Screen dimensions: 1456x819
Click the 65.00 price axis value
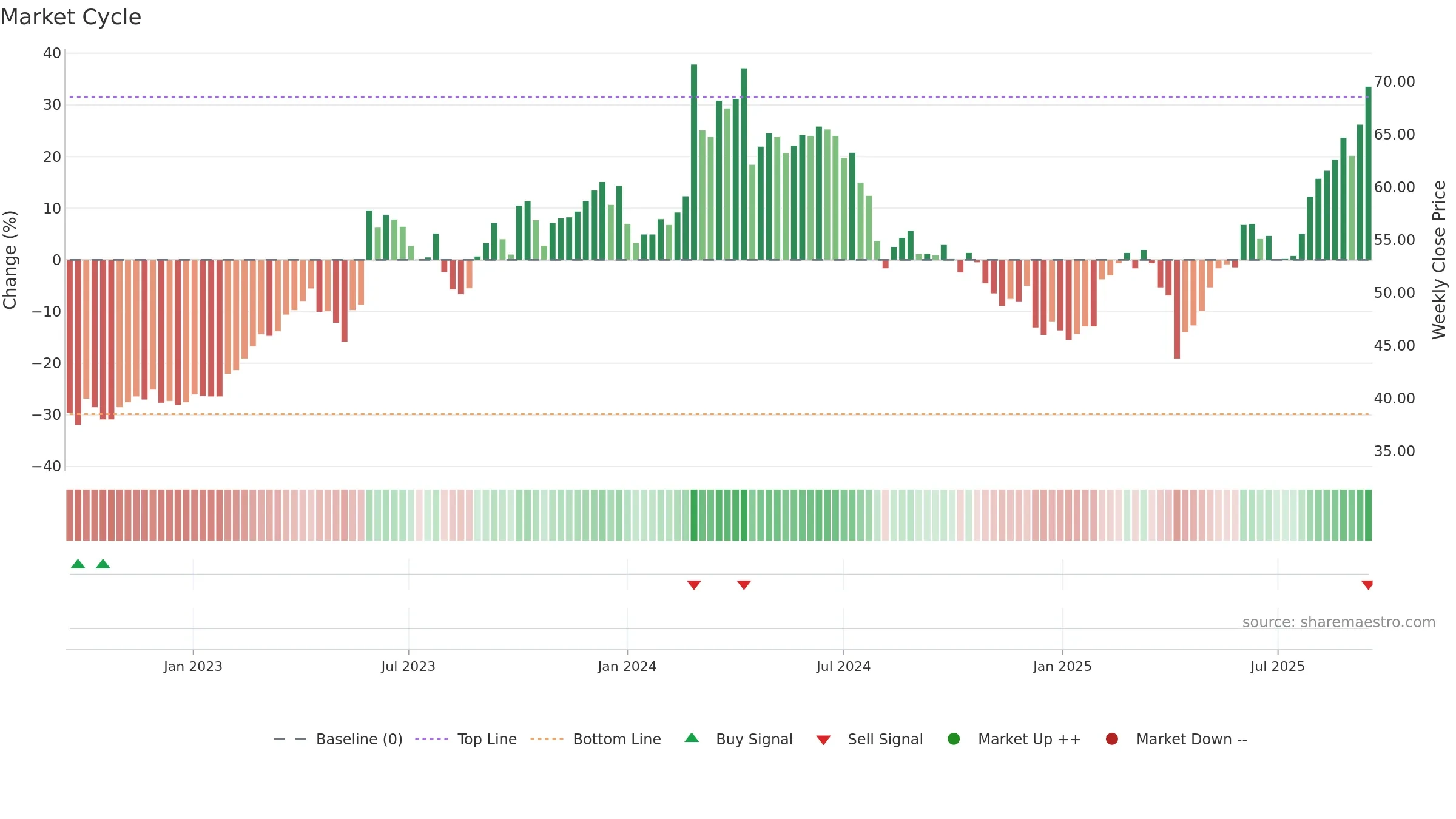[x=1395, y=135]
